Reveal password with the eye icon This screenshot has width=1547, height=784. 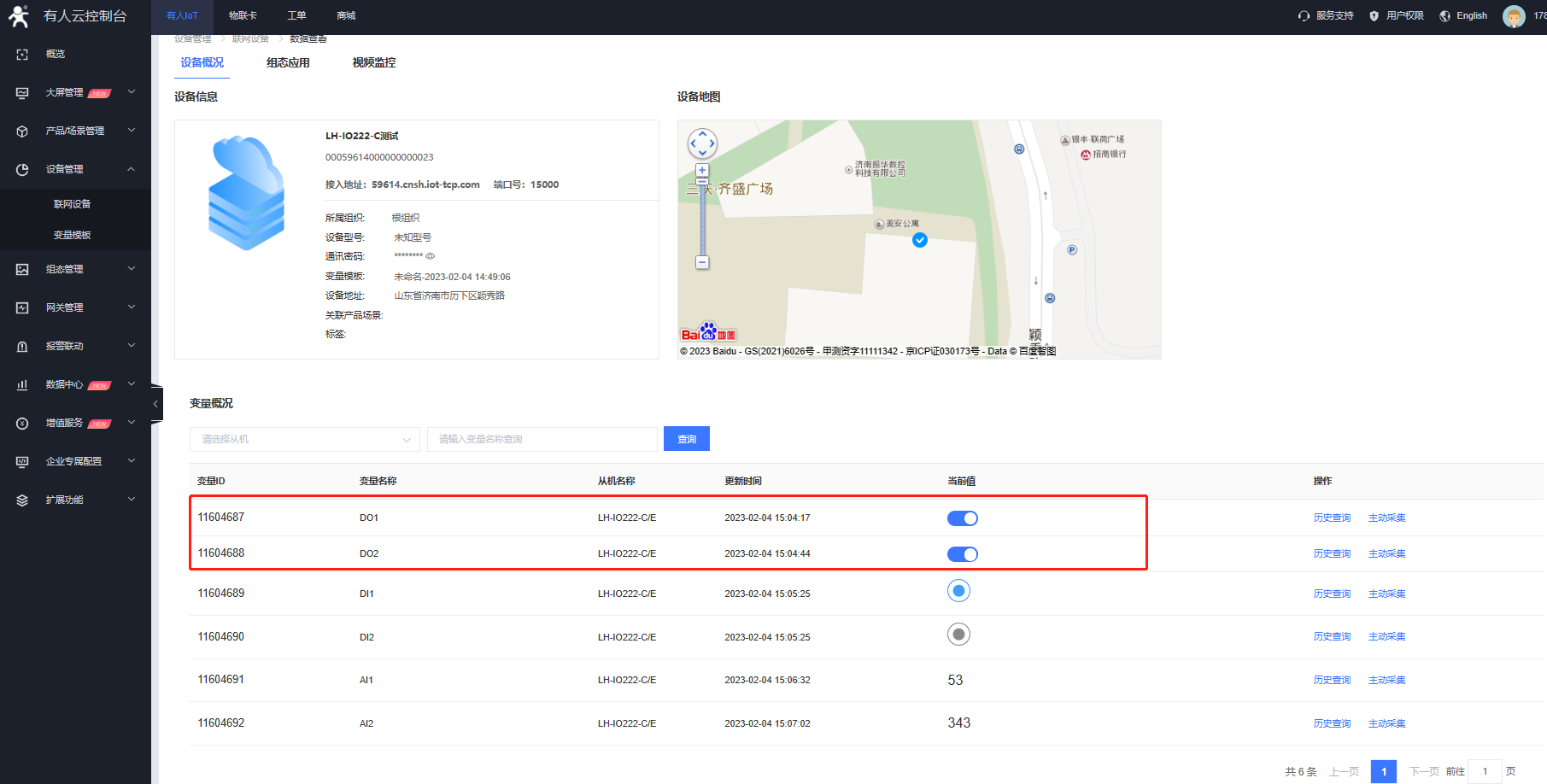[x=431, y=256]
